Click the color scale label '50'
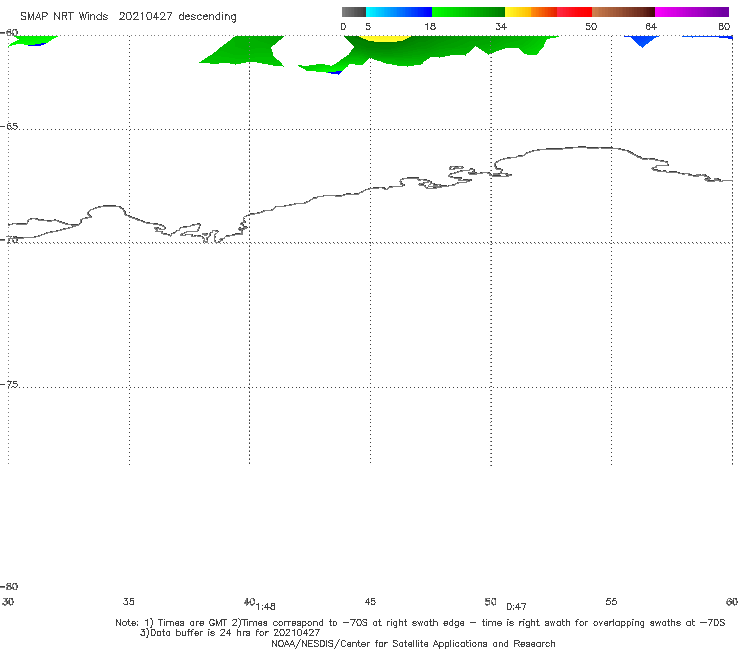This screenshot has width=740, height=650. click(591, 27)
